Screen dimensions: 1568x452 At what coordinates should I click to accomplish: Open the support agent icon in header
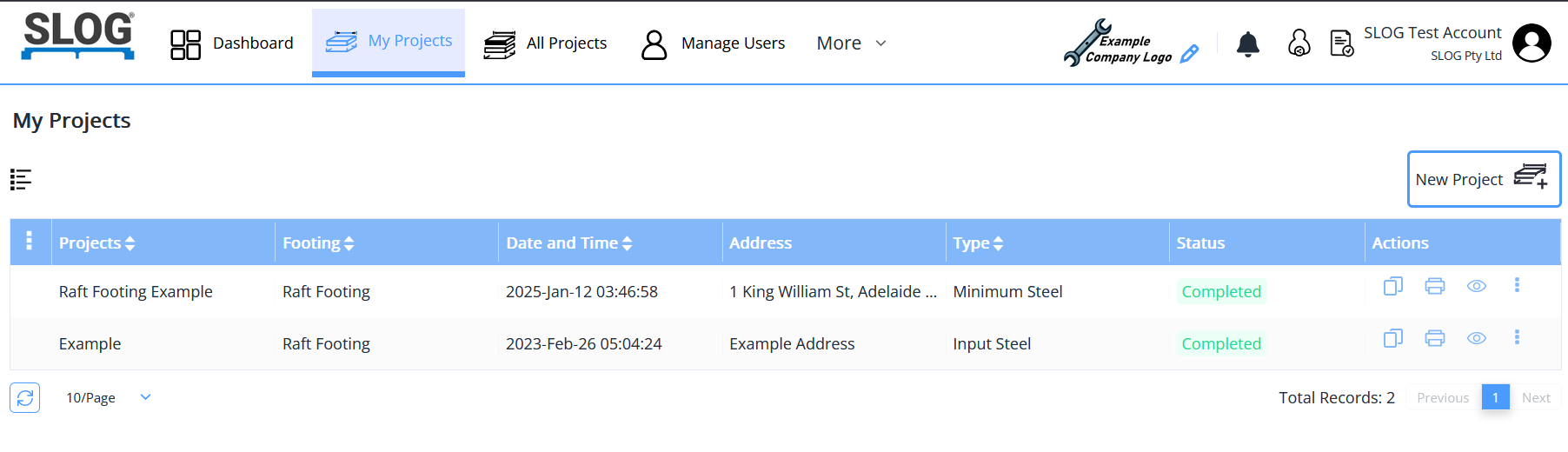click(1299, 43)
